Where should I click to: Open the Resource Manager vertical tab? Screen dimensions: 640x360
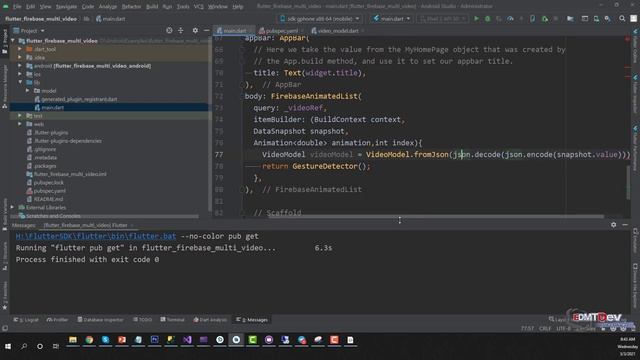[4, 87]
